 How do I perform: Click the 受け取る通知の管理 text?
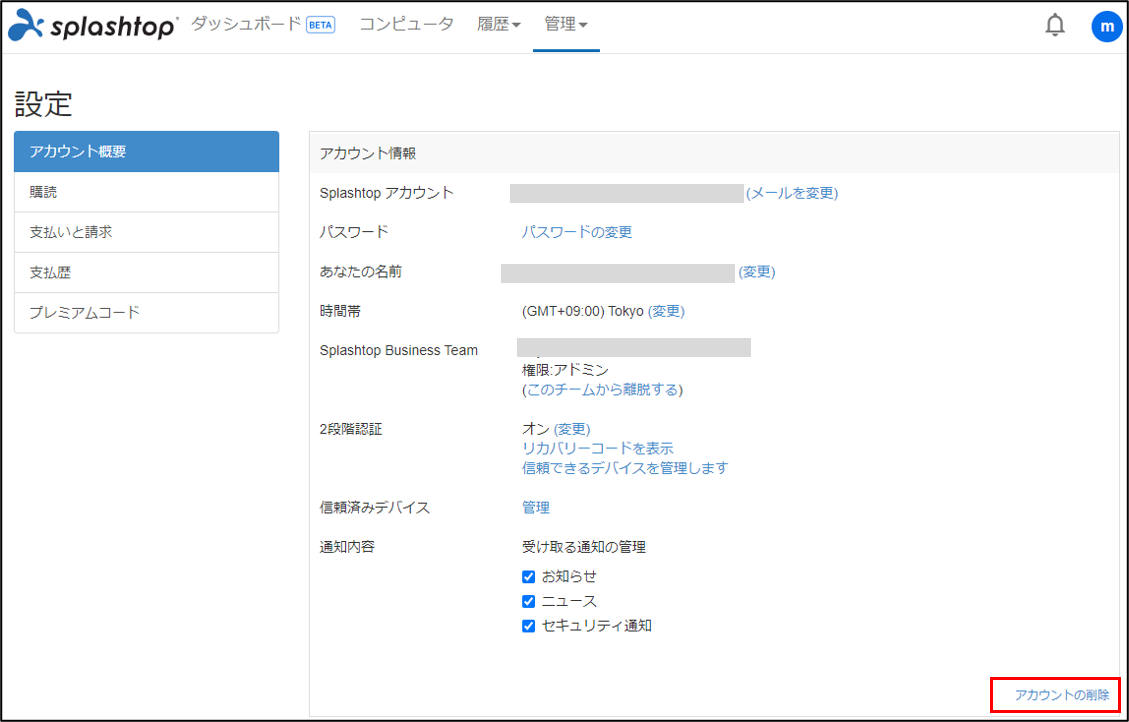(x=584, y=547)
